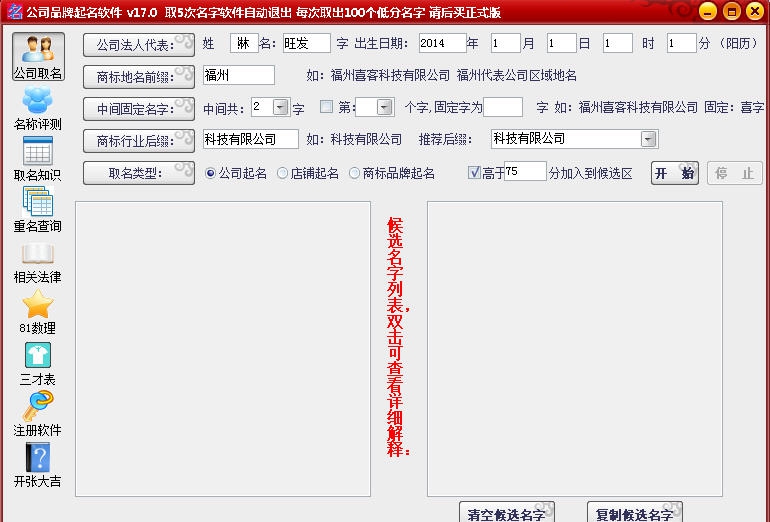The width and height of the screenshot is (770, 522).
Task: Click the 中间固定名字 button
Action: [x=139, y=109]
